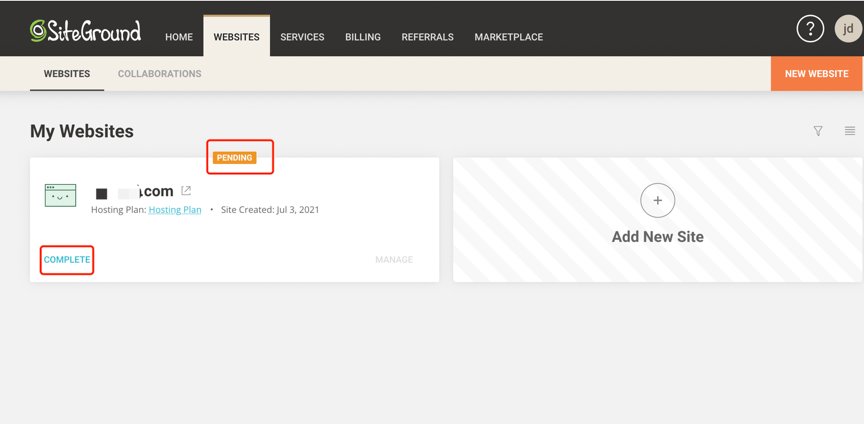Open BILLING in top navigation
This screenshot has height=424, width=864.
tap(363, 37)
